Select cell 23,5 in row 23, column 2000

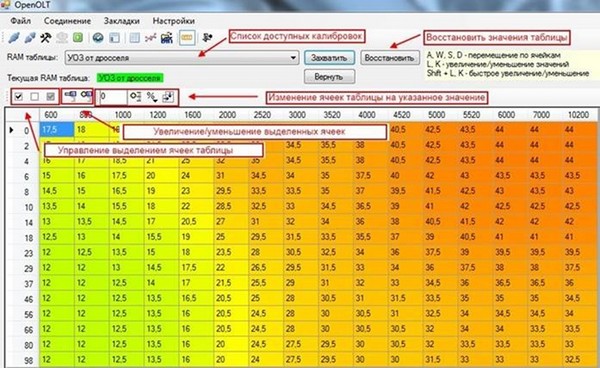[231, 252]
